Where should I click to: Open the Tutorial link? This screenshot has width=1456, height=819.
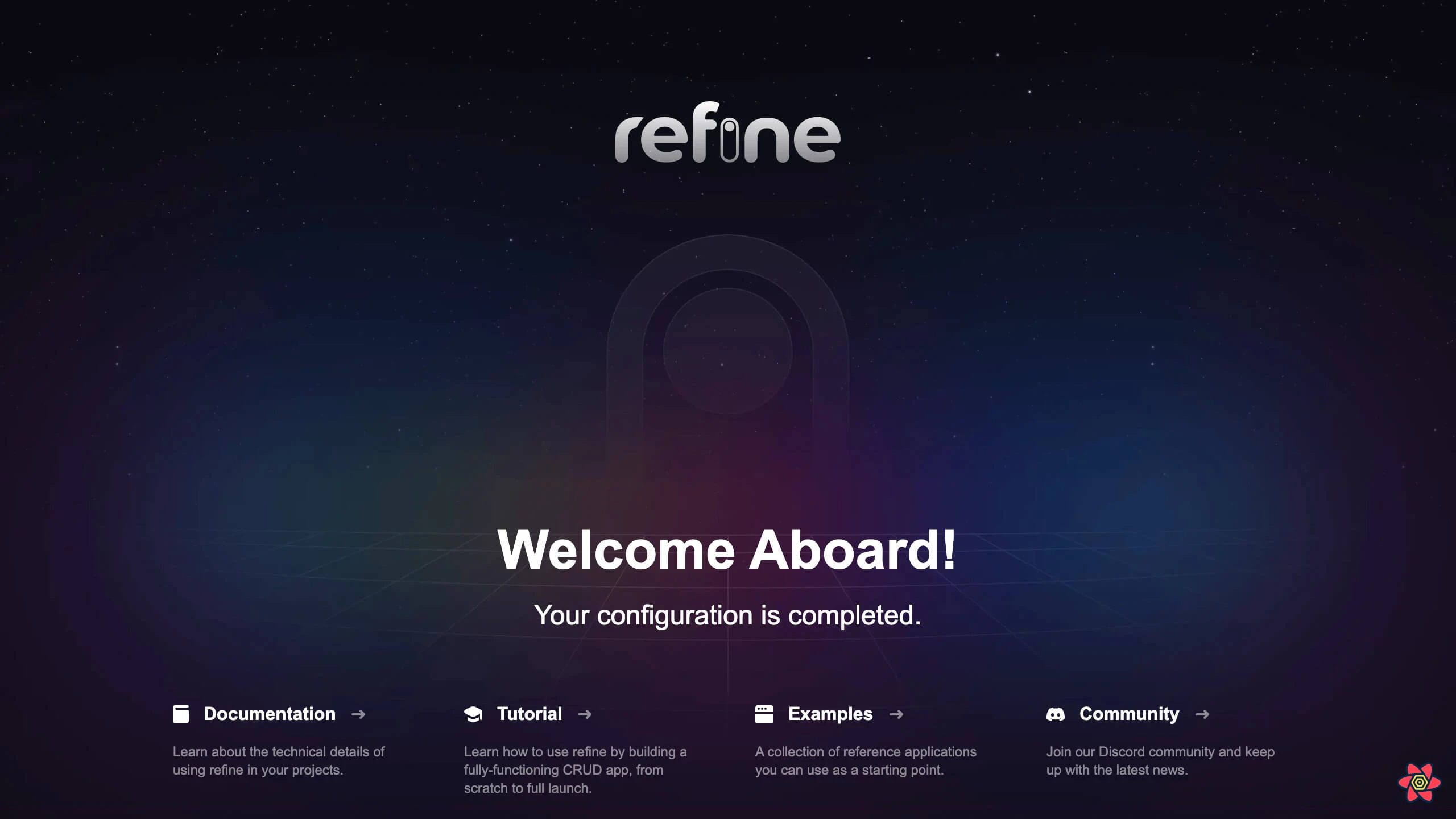529,714
